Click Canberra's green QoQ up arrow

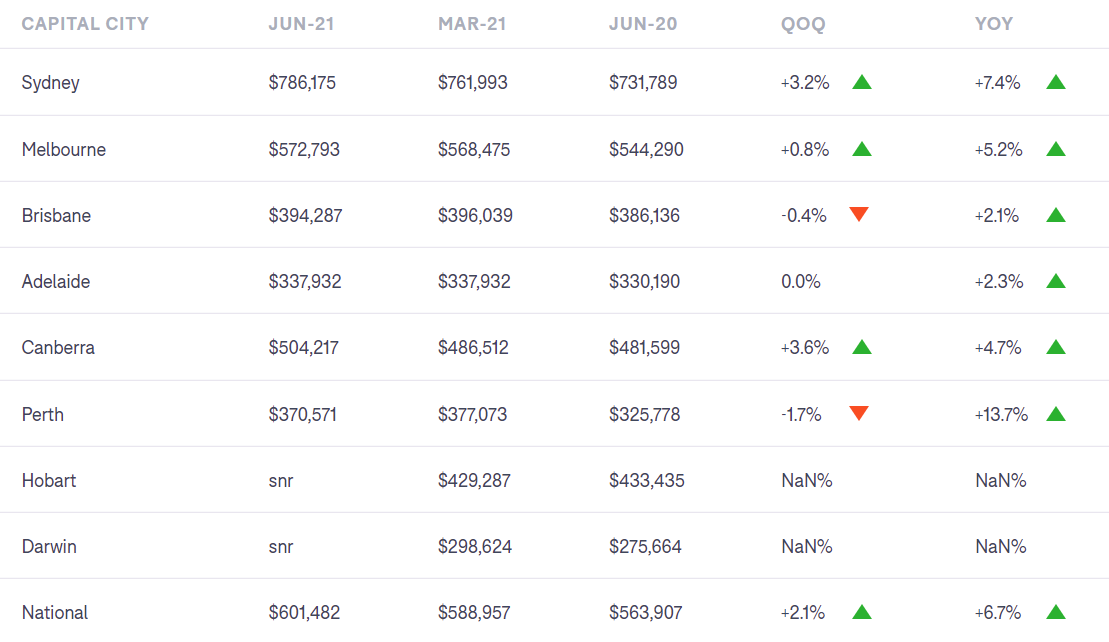coord(862,347)
